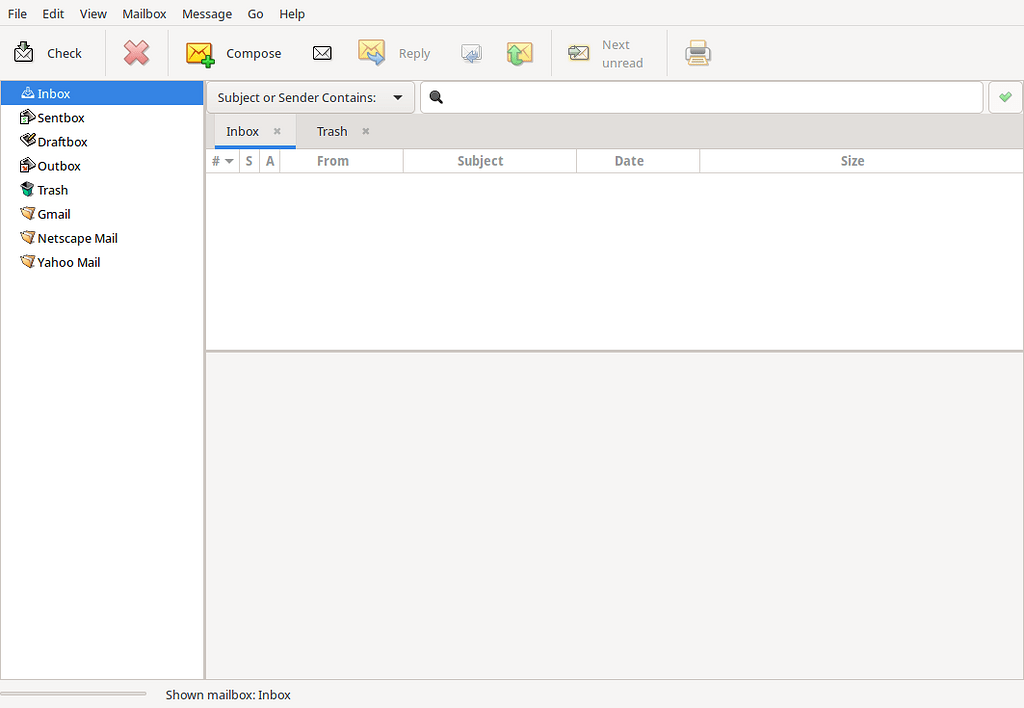Select the Draftbox folder
Screen dimensions: 1024x708
(x=60, y=141)
